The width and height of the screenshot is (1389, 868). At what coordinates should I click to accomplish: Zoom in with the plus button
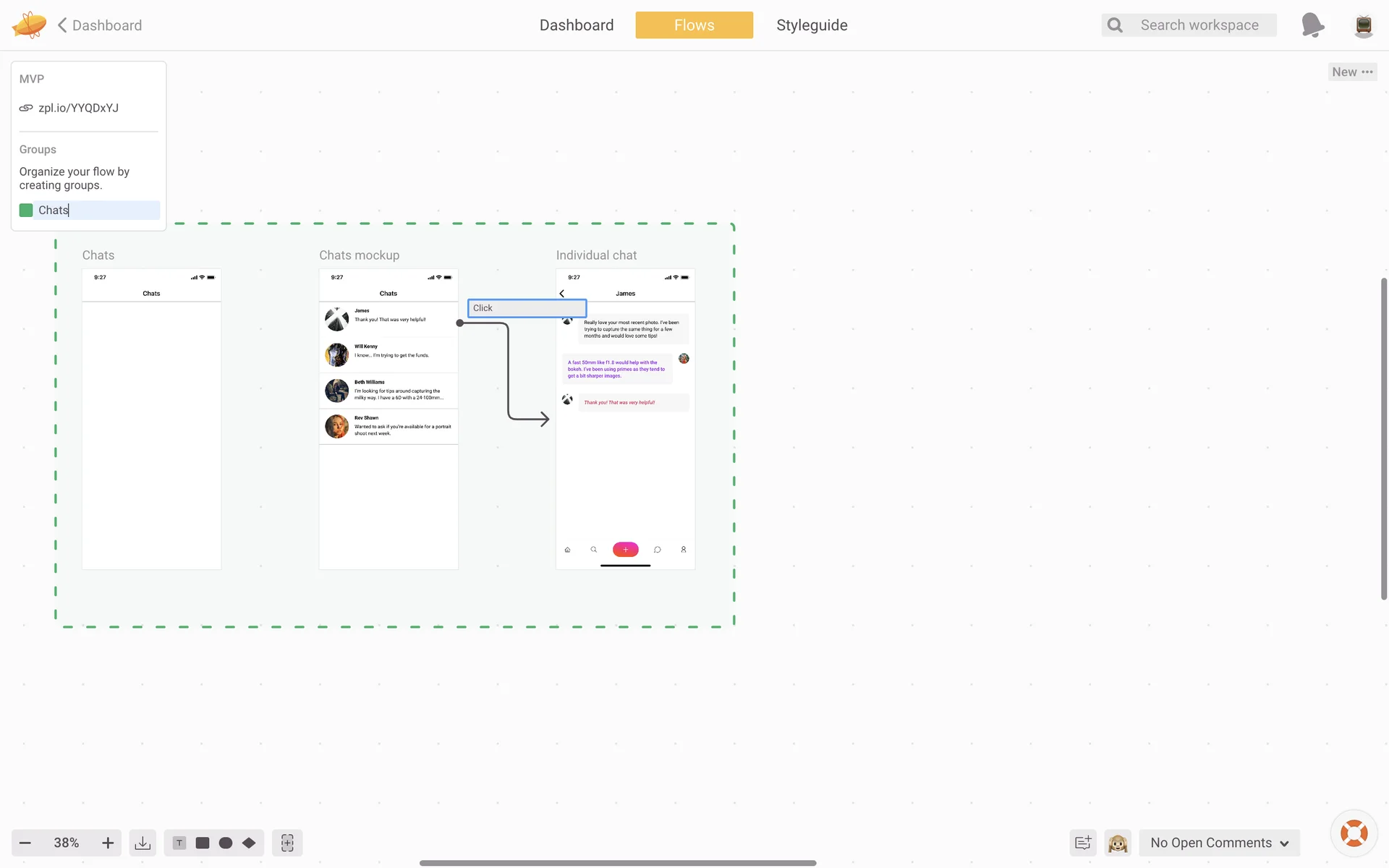pos(108,843)
